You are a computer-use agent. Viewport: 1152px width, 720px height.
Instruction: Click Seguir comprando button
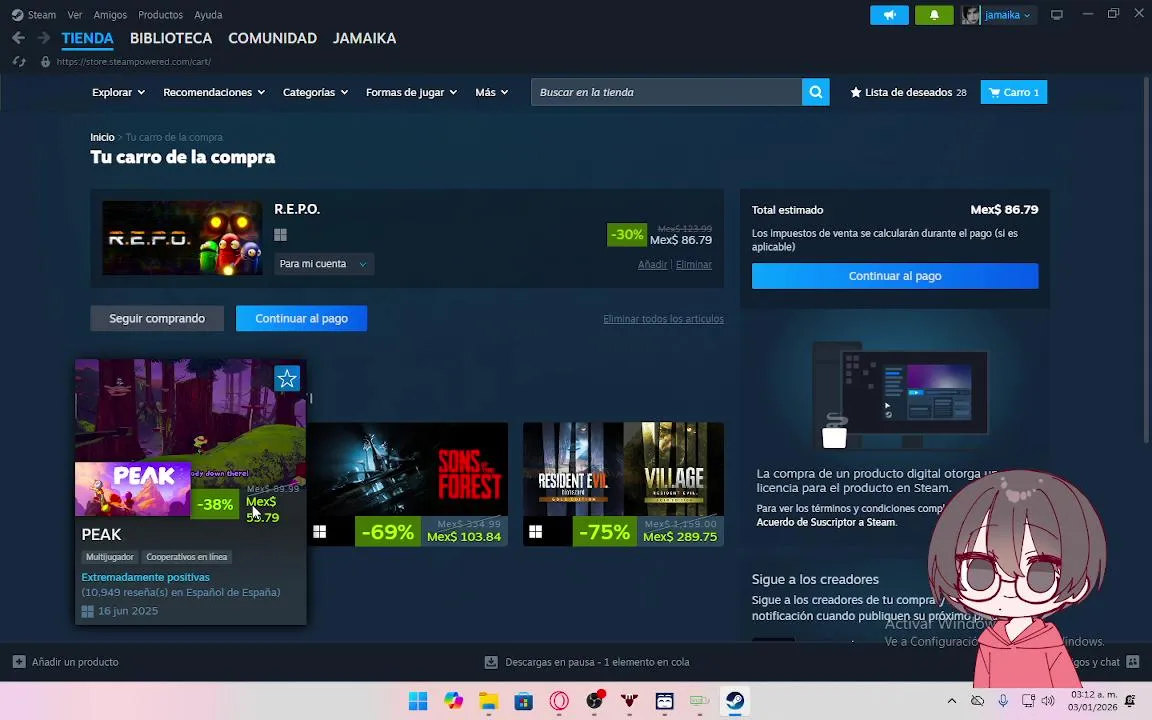point(157,318)
